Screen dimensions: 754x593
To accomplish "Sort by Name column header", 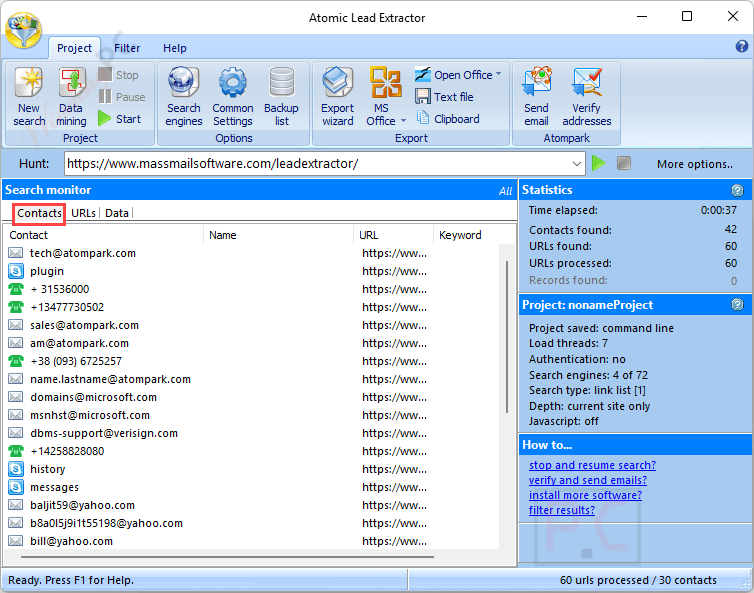I will pos(278,235).
